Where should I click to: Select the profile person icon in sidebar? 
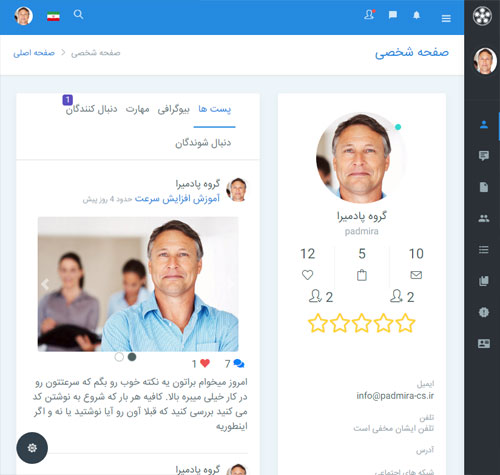click(484, 125)
